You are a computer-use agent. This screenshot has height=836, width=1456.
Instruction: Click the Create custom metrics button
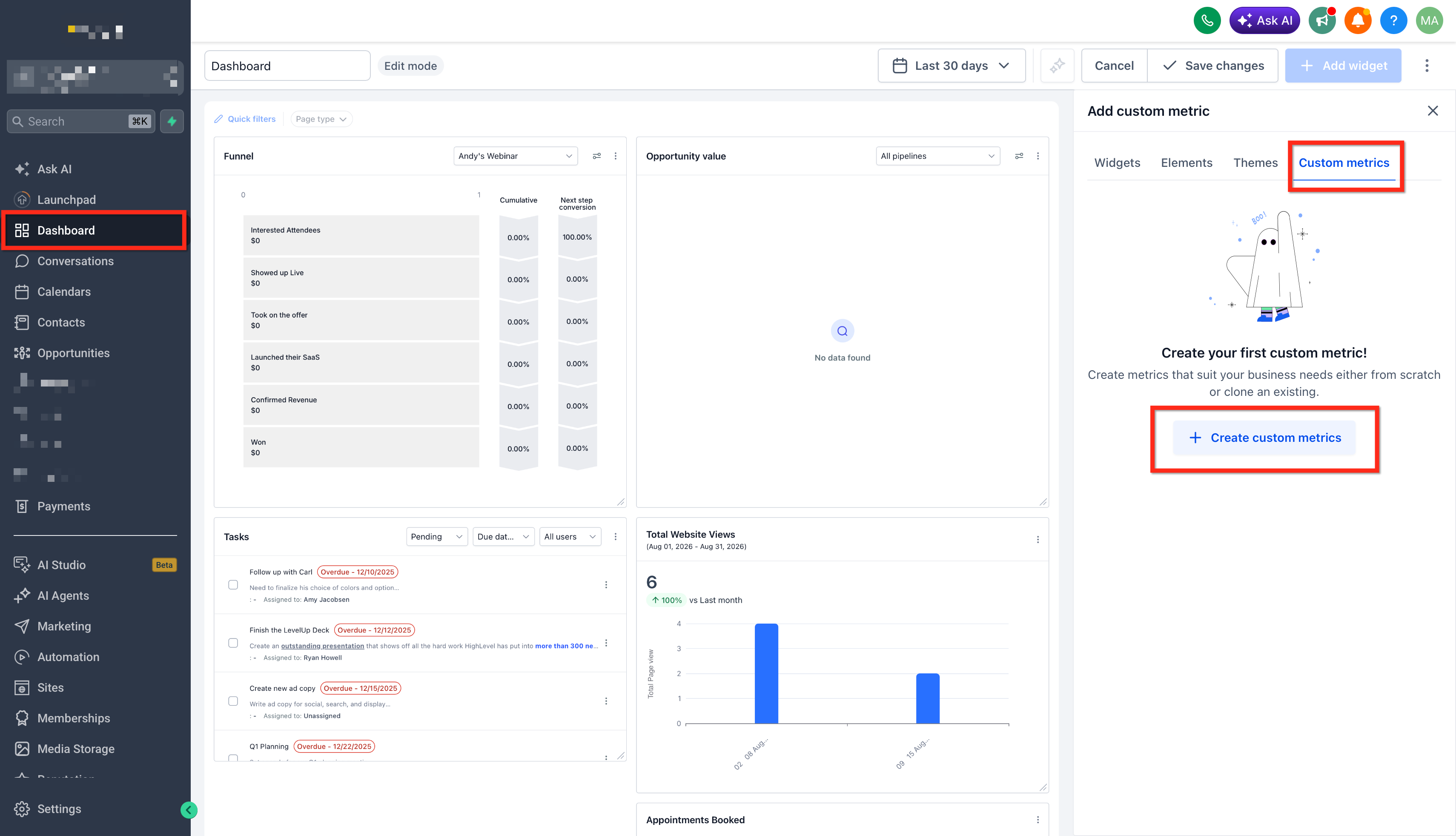pyautogui.click(x=1264, y=438)
